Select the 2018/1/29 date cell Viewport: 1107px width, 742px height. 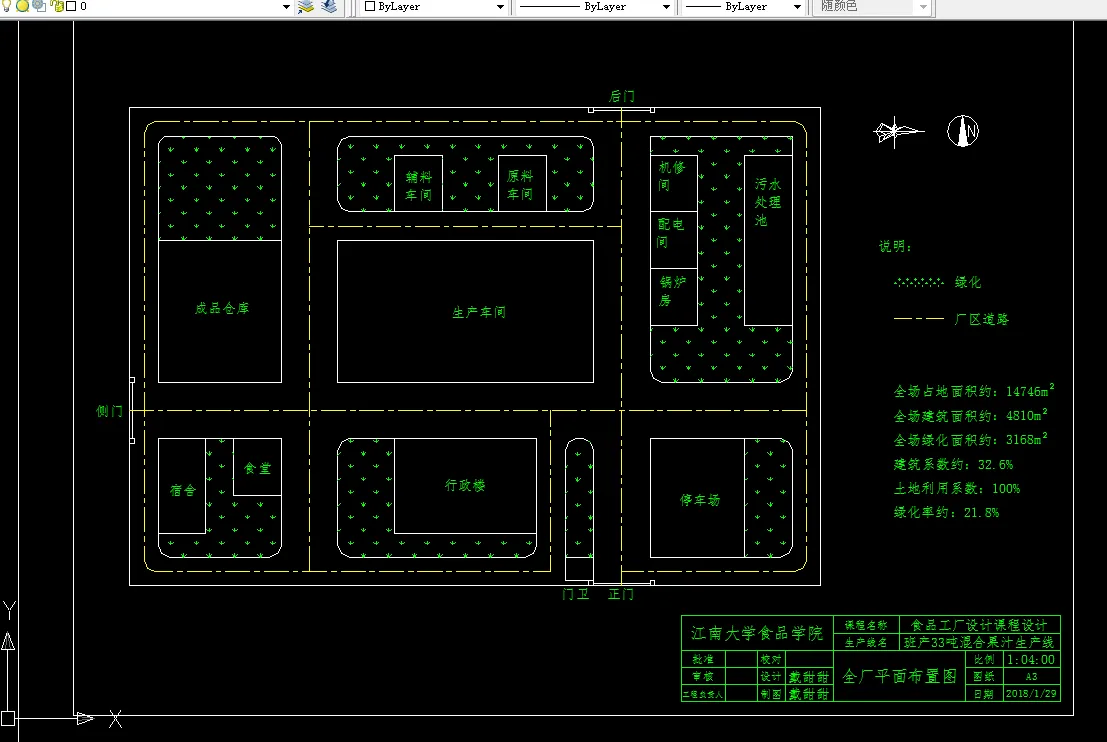(1031, 694)
